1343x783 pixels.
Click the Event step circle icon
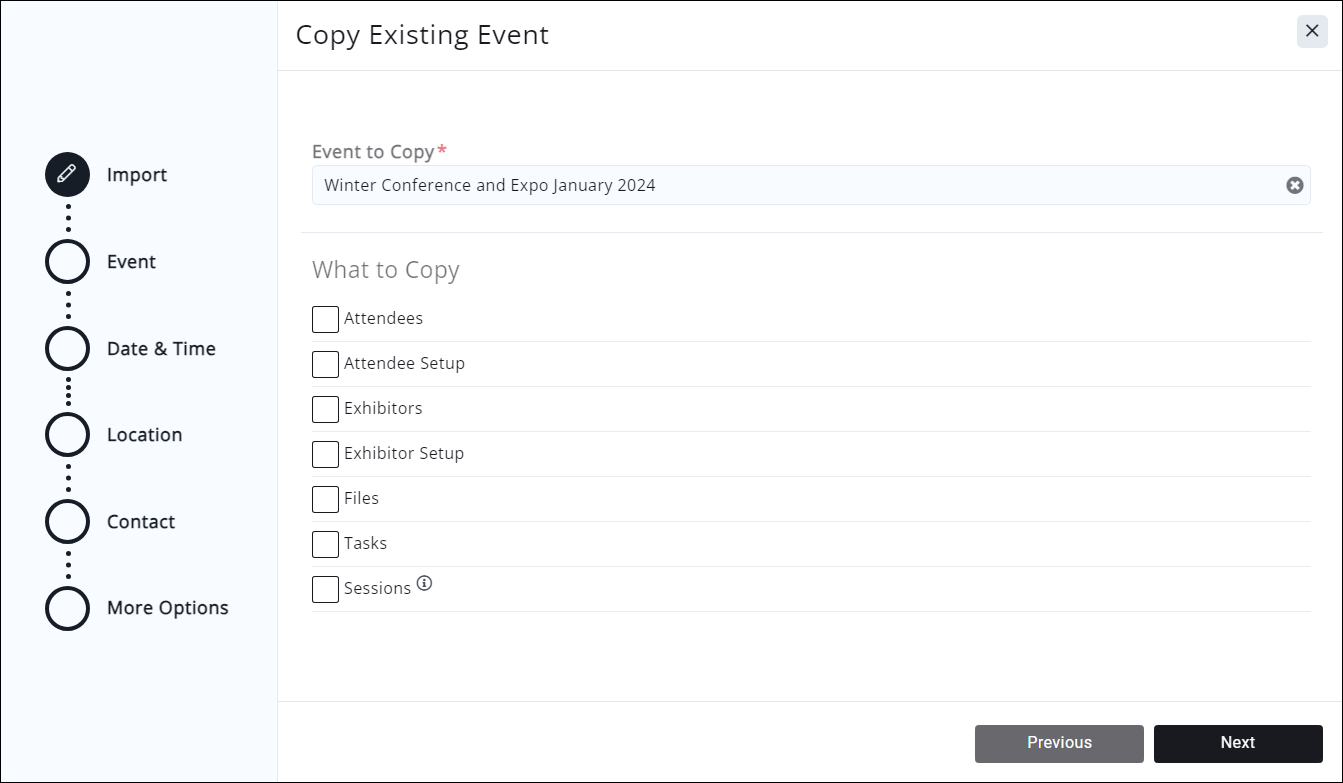pyautogui.click(x=67, y=262)
